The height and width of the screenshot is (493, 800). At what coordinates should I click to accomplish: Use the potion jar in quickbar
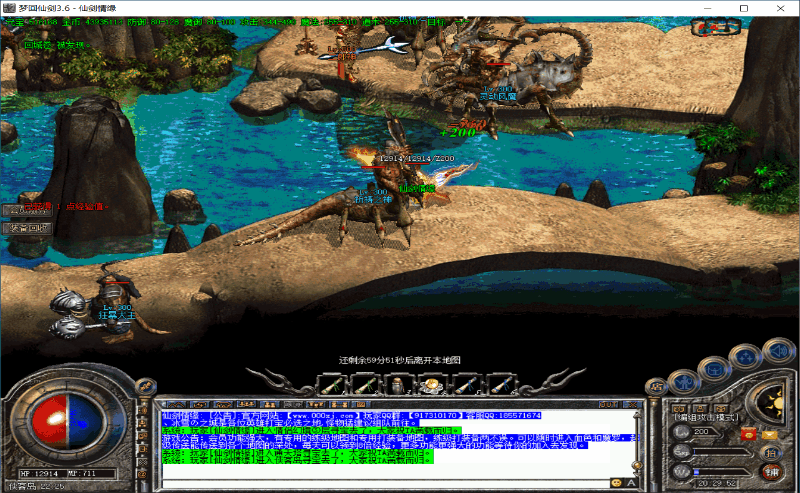pyautogui.click(x=398, y=383)
